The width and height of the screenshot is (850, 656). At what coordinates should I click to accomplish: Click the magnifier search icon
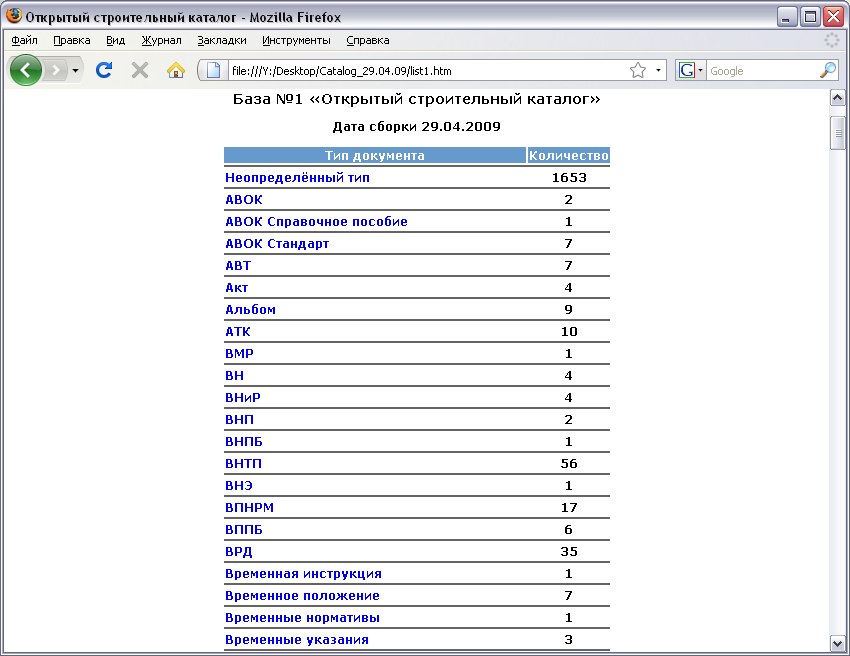(x=828, y=70)
